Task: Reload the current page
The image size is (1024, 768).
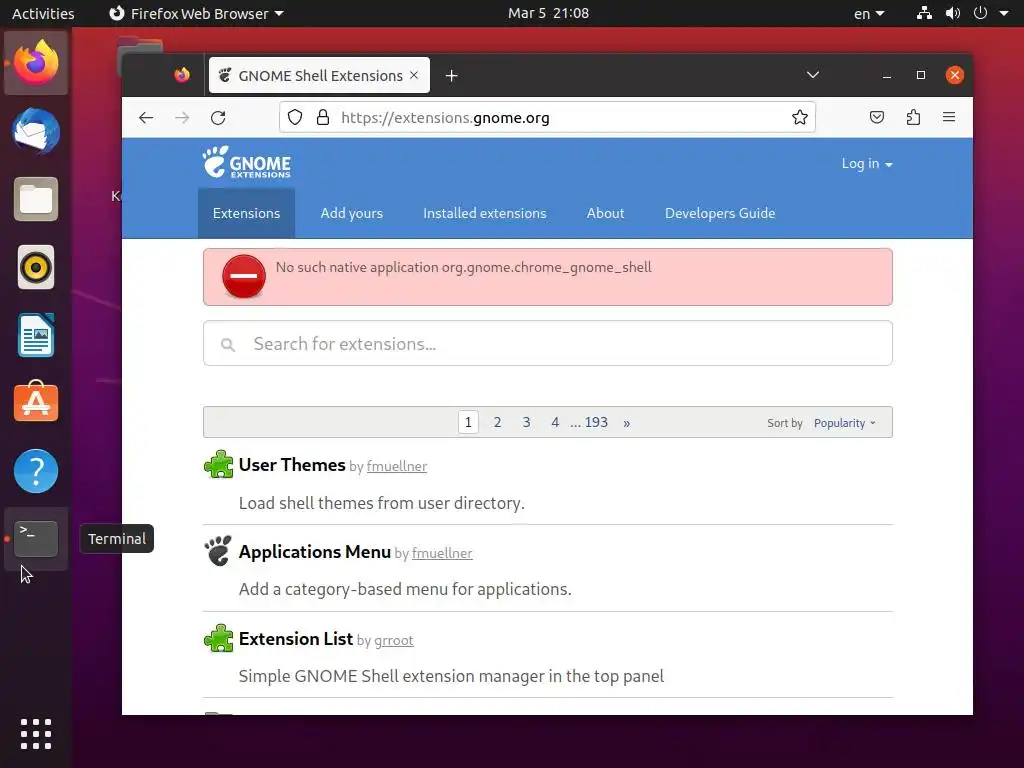Action: 218,118
